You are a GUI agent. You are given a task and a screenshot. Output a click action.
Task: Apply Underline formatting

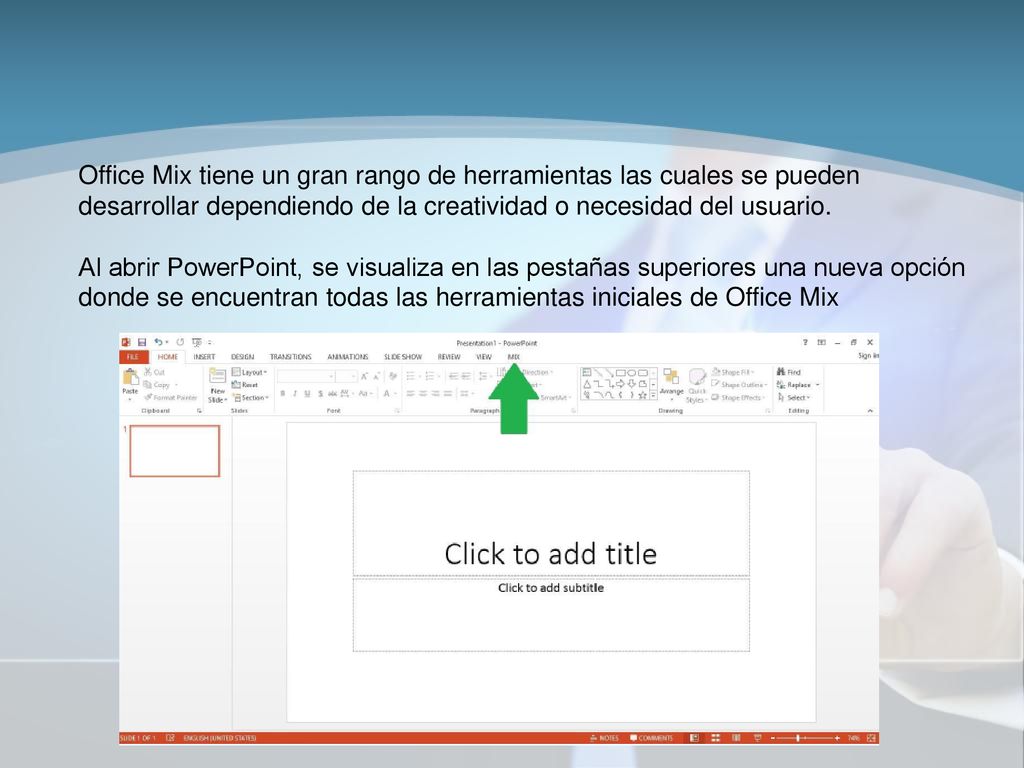point(308,393)
